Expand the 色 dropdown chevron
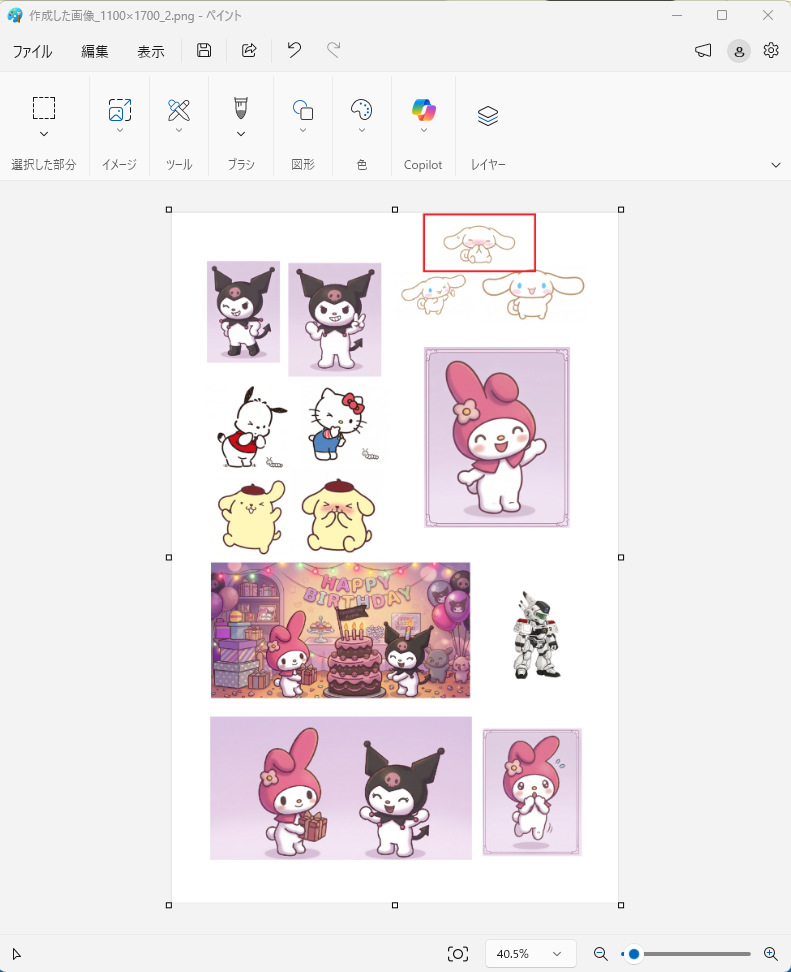 click(362, 130)
